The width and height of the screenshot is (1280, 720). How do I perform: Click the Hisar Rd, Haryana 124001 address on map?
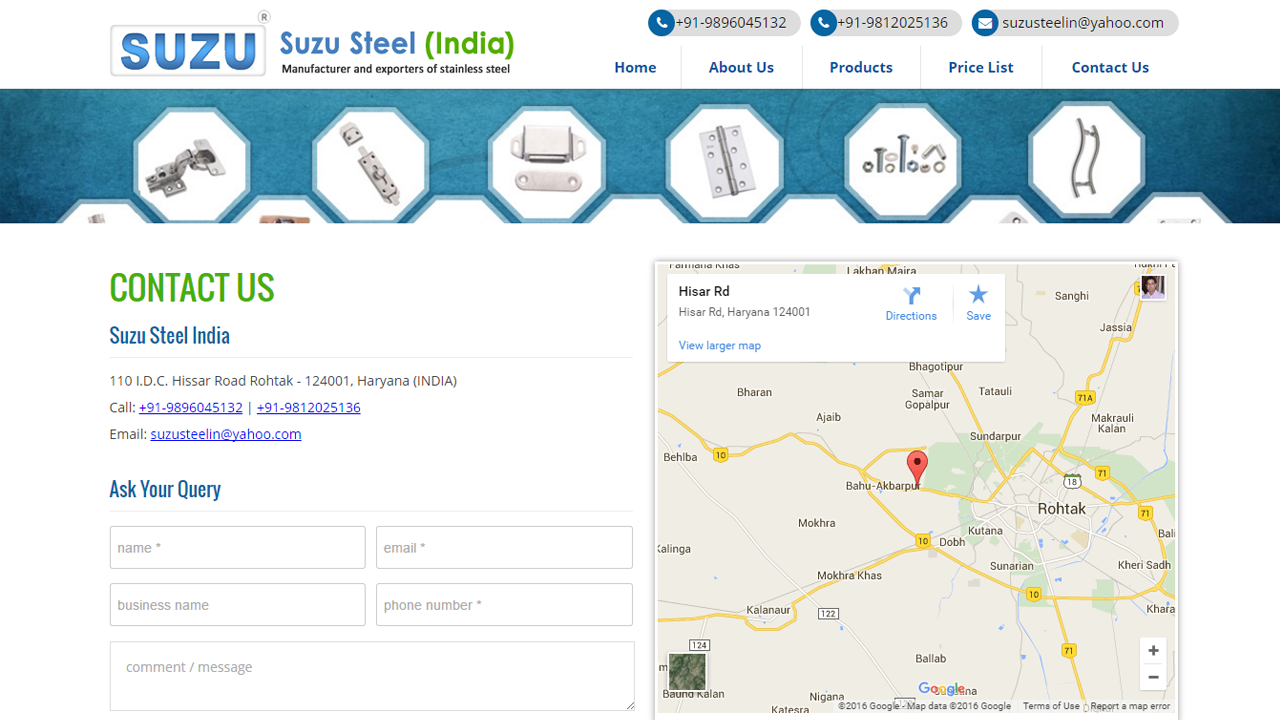point(745,312)
